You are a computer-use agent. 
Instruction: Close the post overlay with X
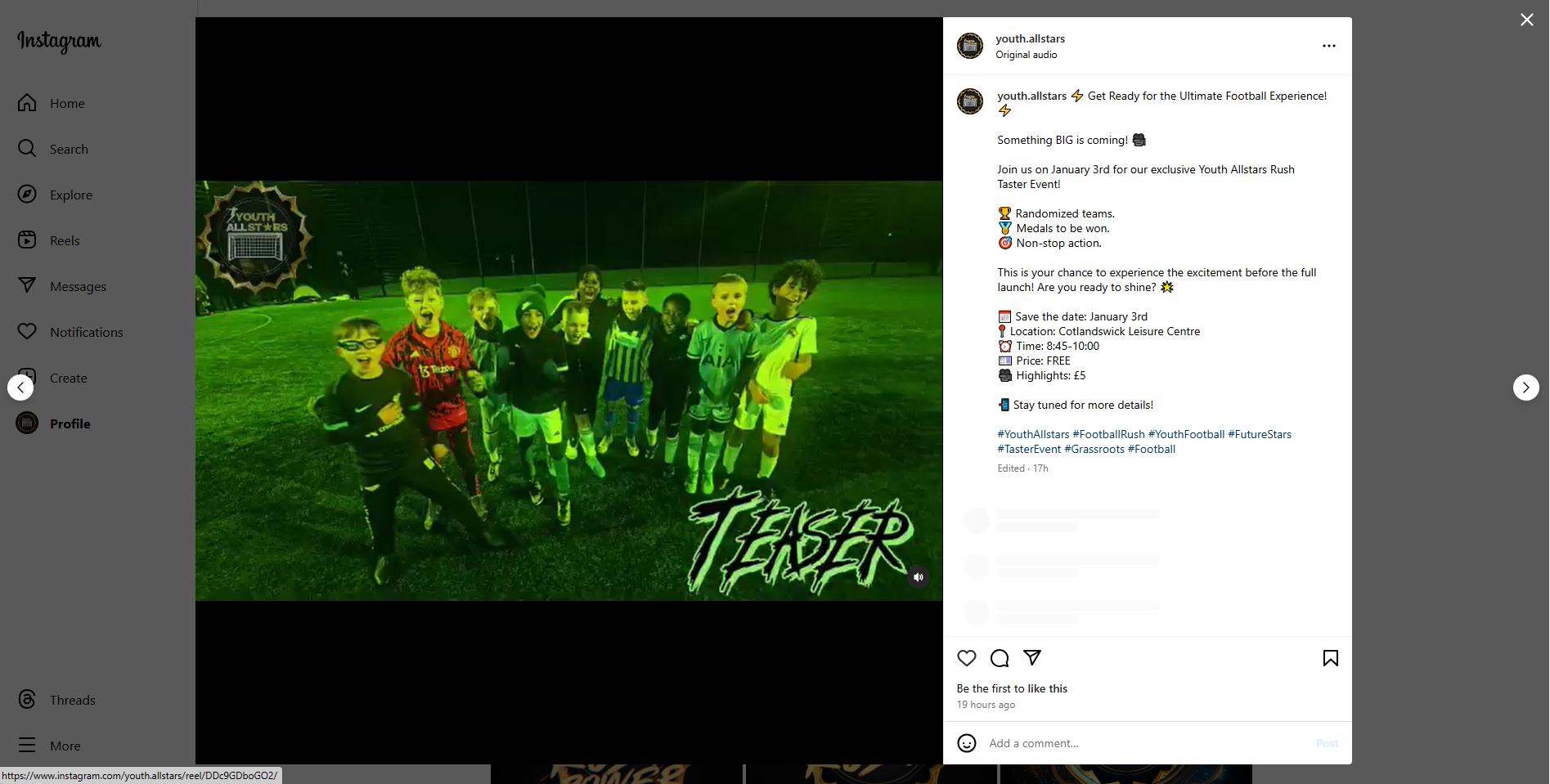(x=1527, y=20)
